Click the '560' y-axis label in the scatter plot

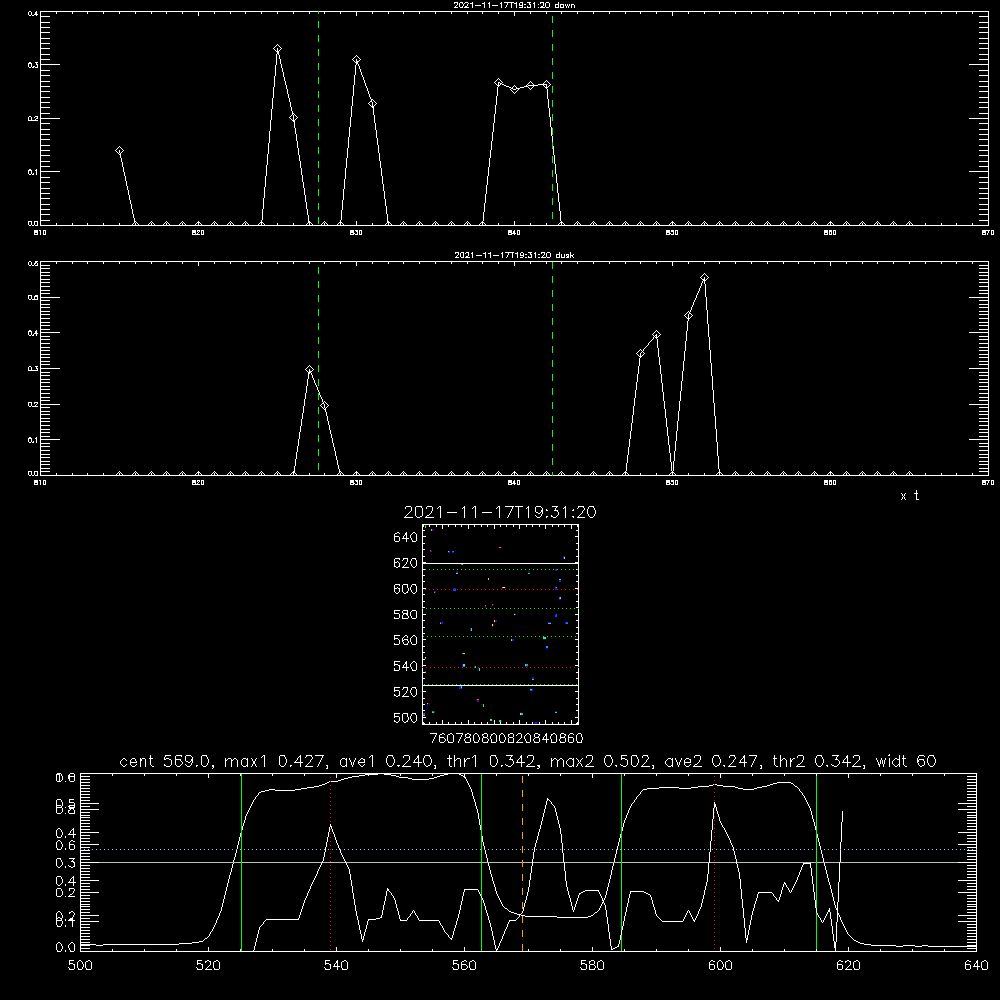tap(406, 640)
